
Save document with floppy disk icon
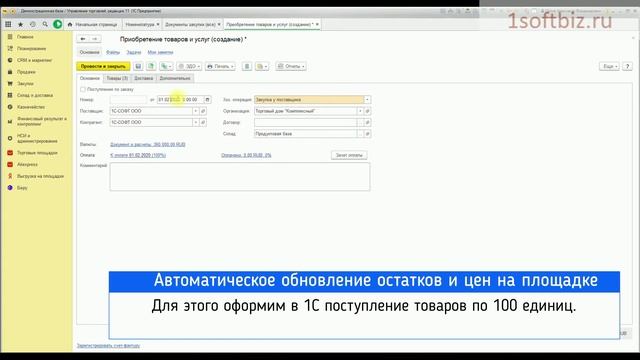point(138,66)
